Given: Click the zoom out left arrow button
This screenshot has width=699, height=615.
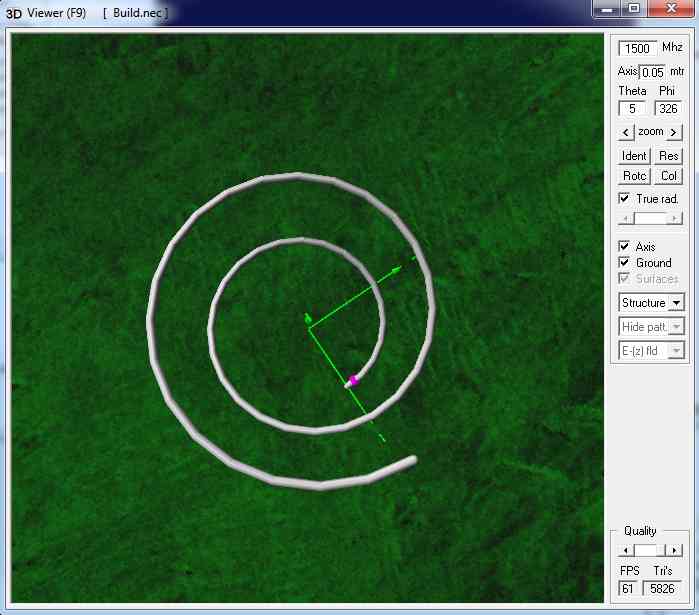Looking at the screenshot, I should 625,132.
